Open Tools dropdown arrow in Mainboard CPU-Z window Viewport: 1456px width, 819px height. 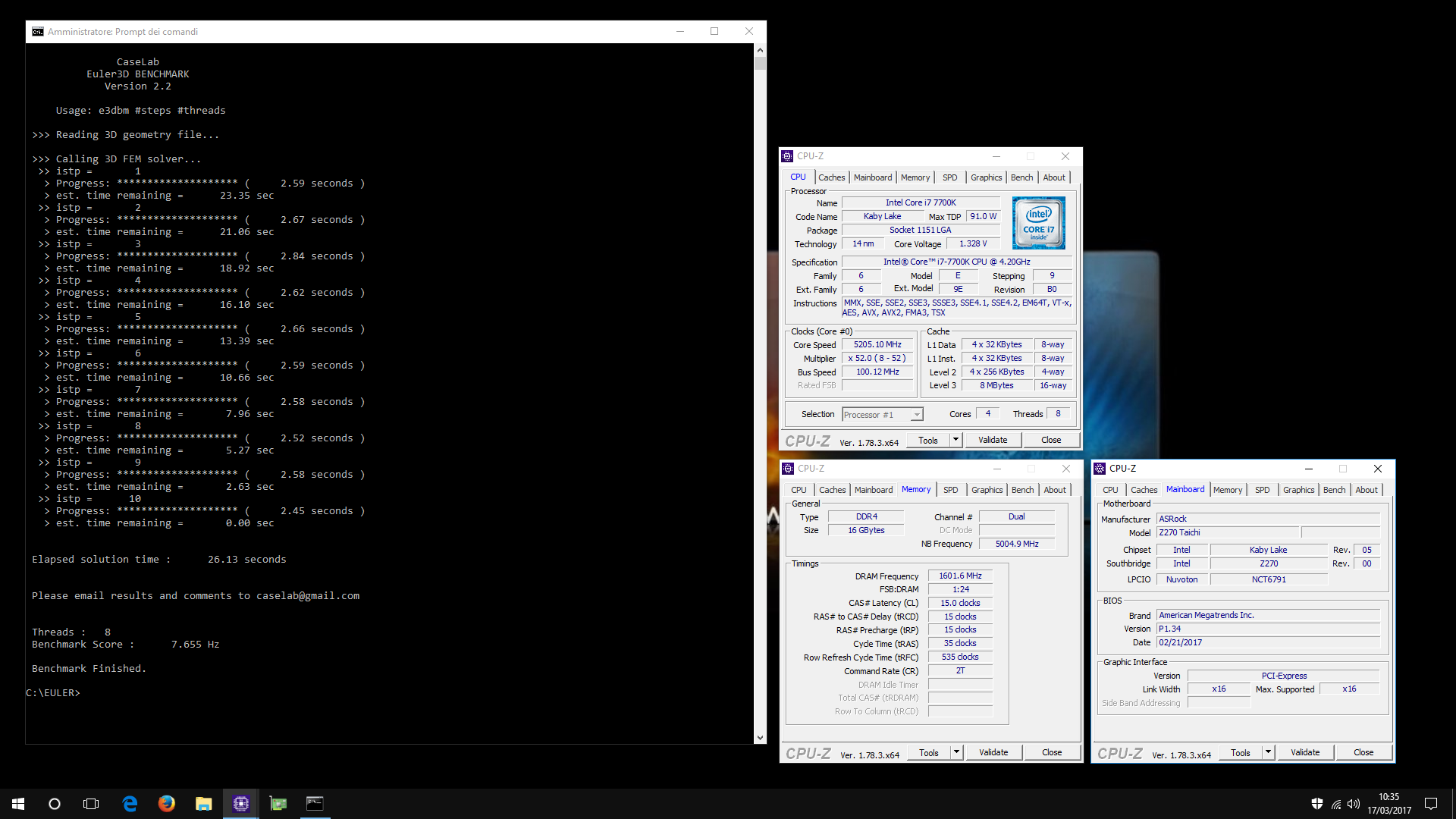pyautogui.click(x=1268, y=752)
